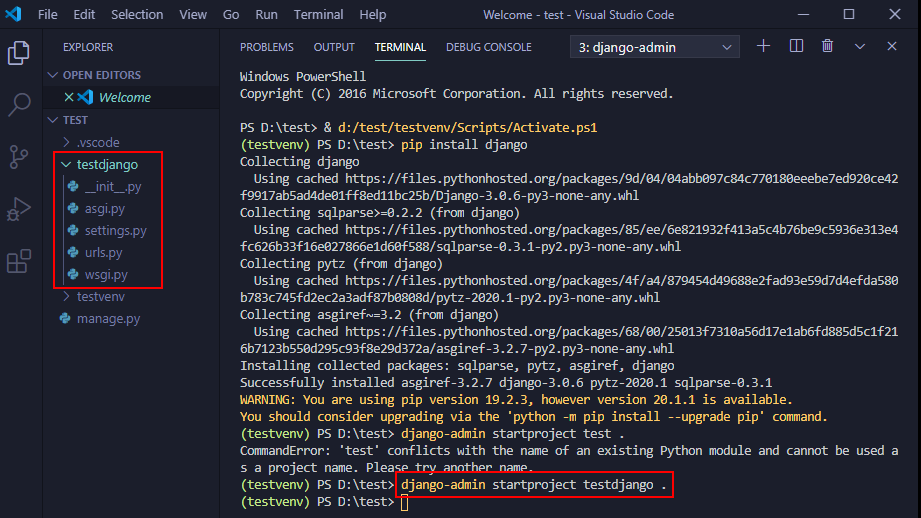This screenshot has width=921, height=518.
Task: Switch to the Debug Console tab
Action: tap(489, 47)
